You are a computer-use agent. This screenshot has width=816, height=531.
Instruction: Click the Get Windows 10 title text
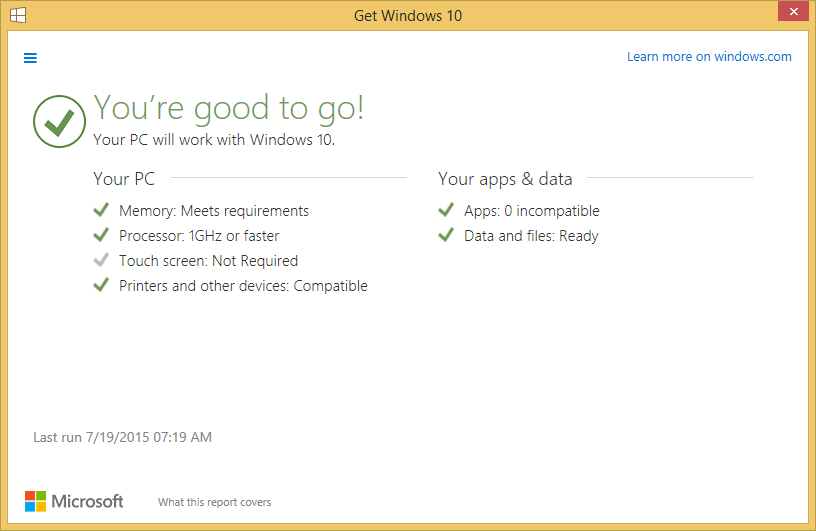[x=408, y=16]
